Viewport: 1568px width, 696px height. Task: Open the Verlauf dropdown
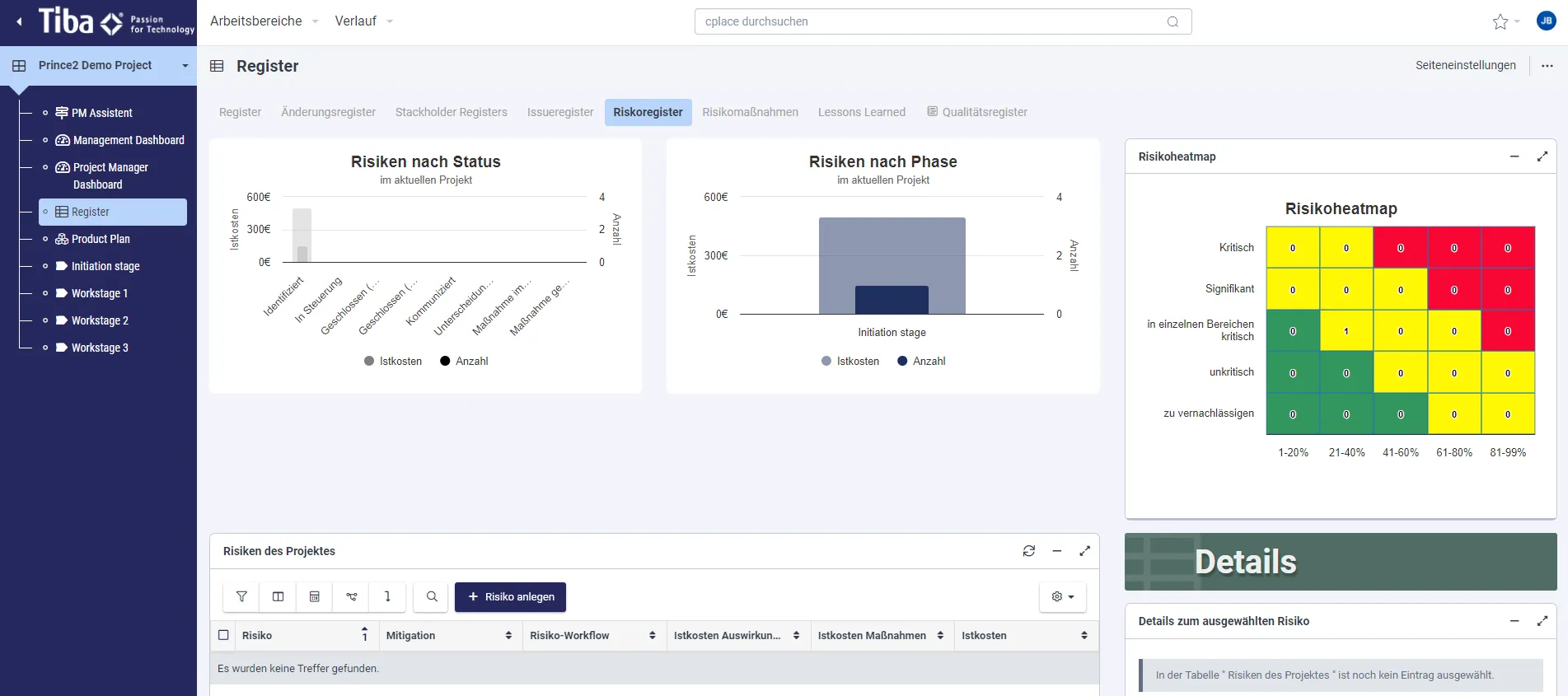(x=363, y=21)
